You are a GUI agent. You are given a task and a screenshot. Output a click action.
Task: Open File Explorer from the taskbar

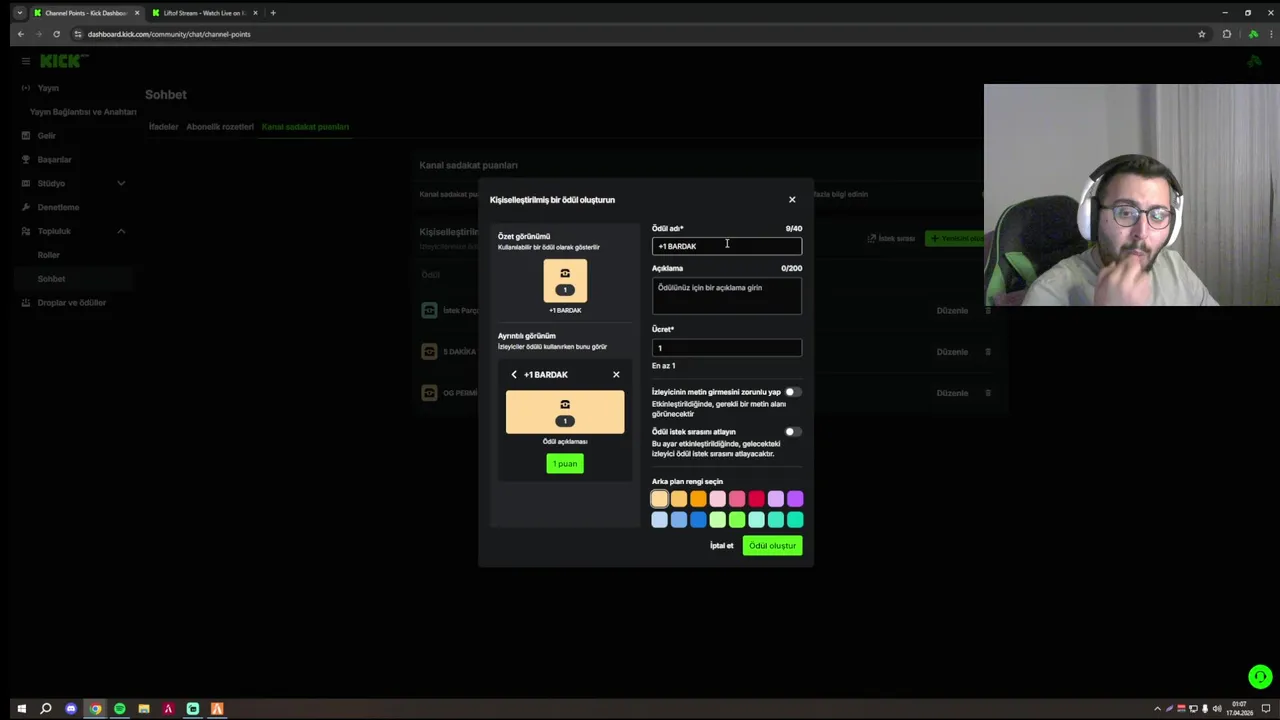[x=144, y=709]
